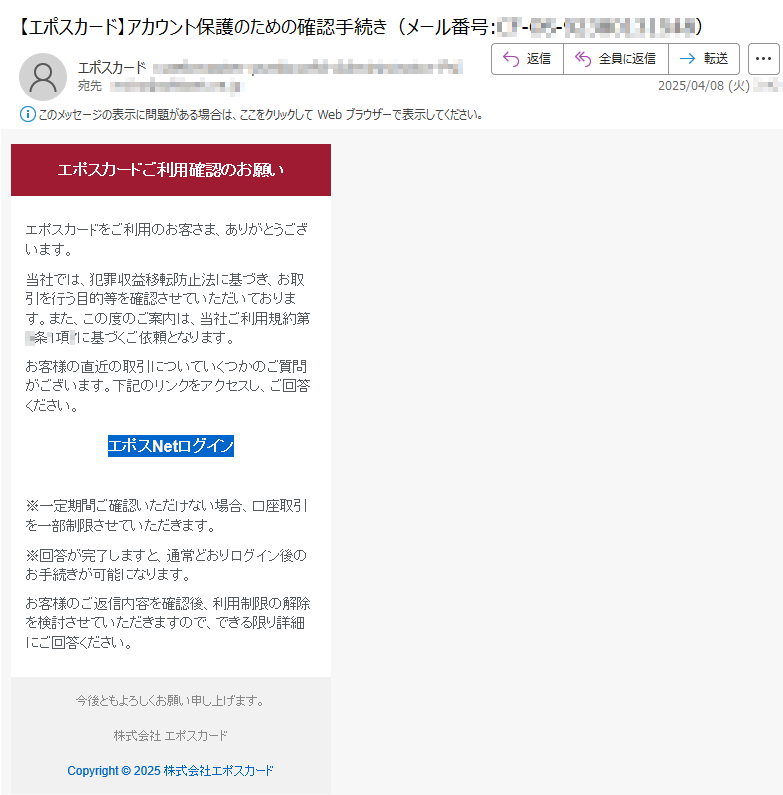Click the text 今後ともよろしくお願い申し上げます。
This screenshot has height=795, width=783.
pyautogui.click(x=170, y=701)
